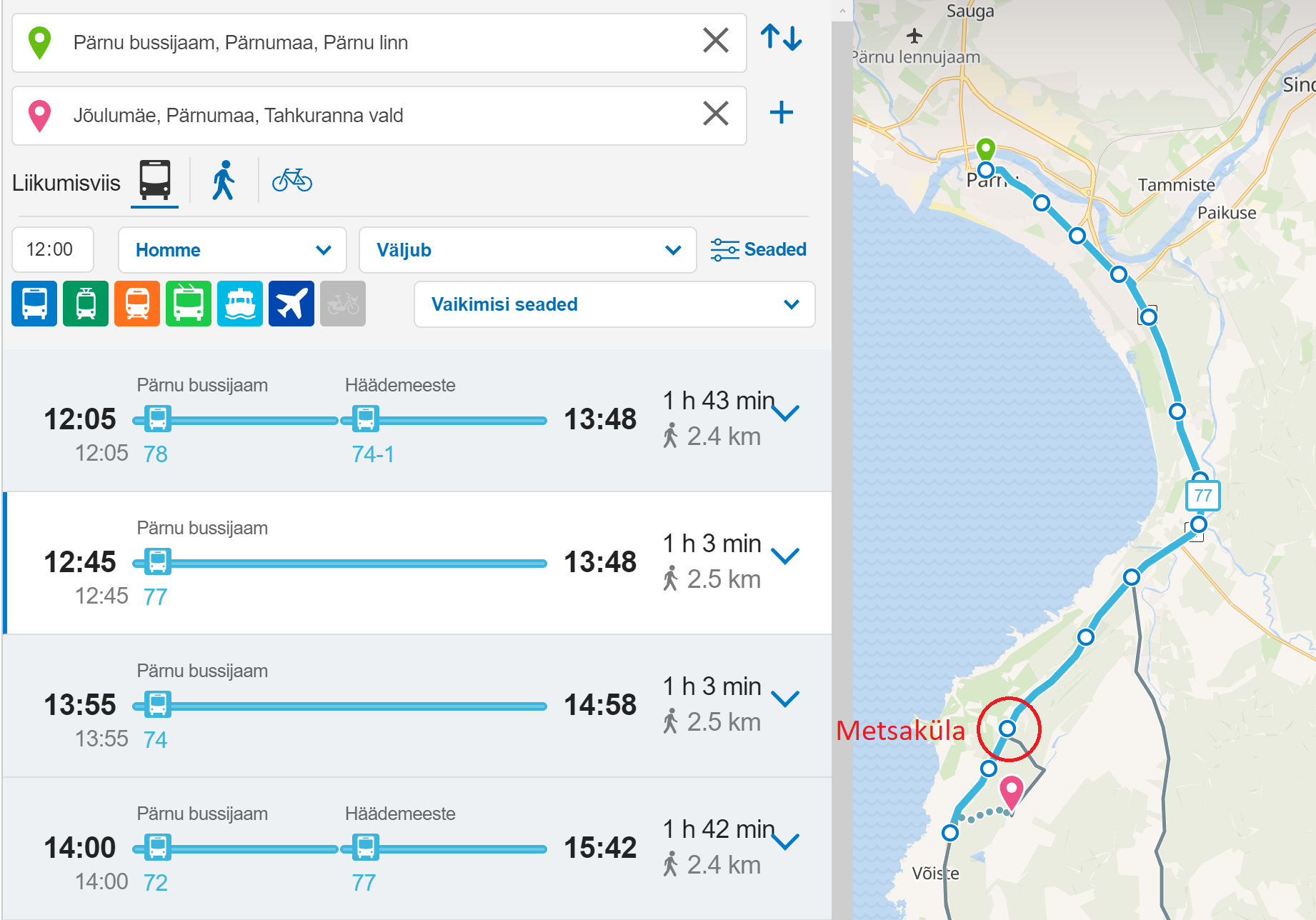Toggle the blue bus transport filter
Screen dimensions: 1316x920
tap(34, 304)
